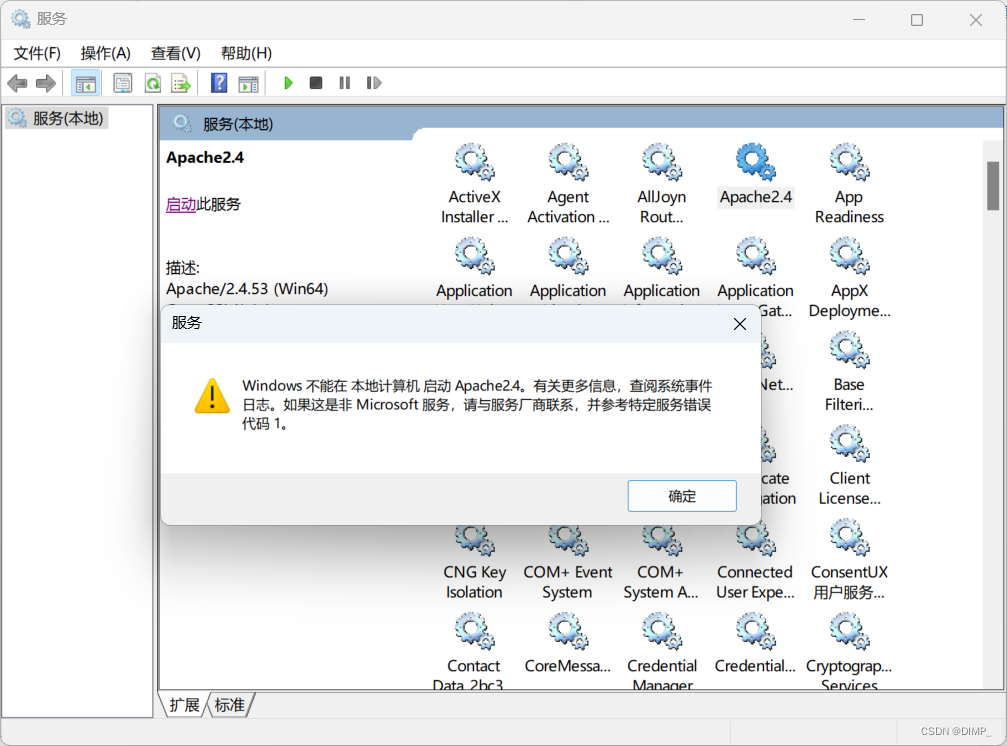This screenshot has height=746, width=1007.
Task: Toggle the console tree visibility
Action: click(x=86, y=83)
